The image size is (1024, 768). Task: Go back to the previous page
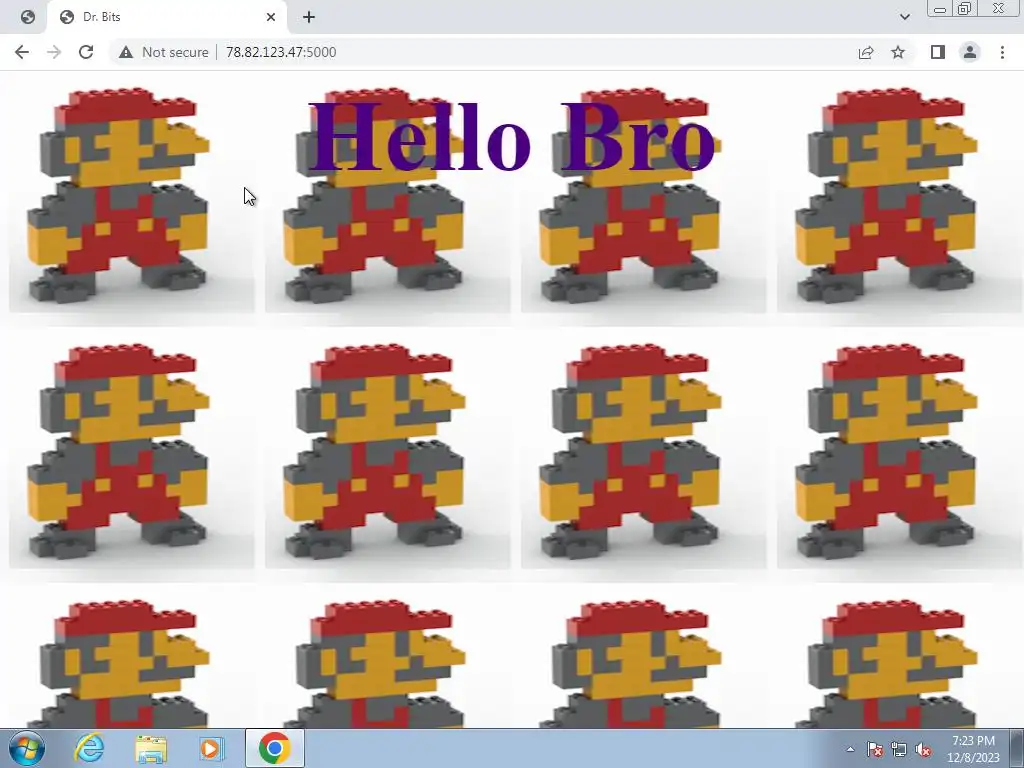point(22,52)
